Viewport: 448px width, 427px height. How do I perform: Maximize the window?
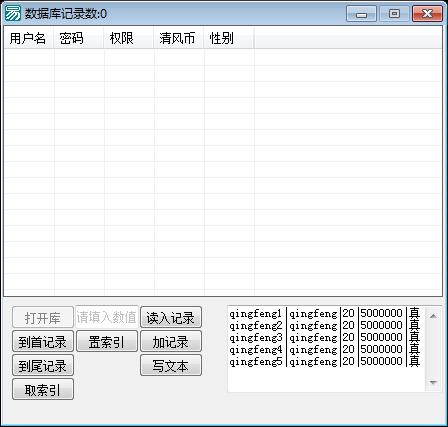[x=394, y=14]
